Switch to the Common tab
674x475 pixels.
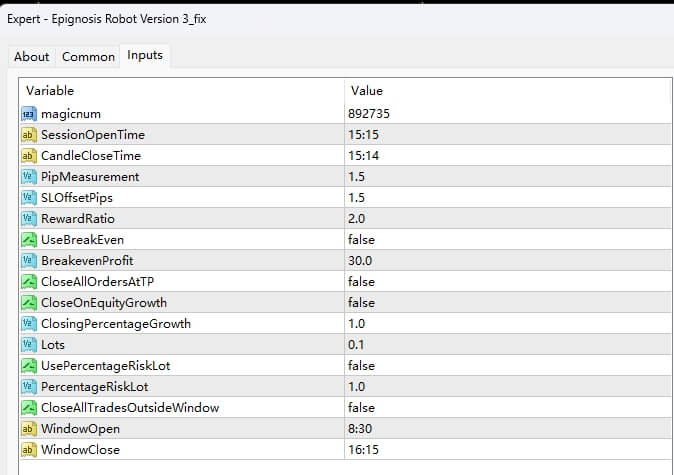click(88, 57)
